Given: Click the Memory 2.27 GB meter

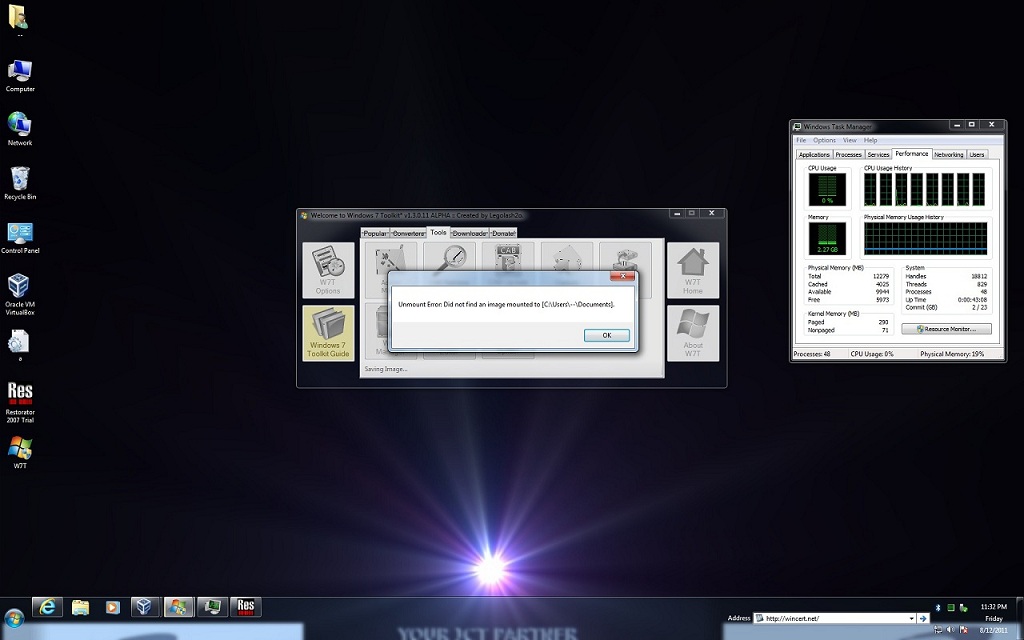Looking at the screenshot, I should tap(827, 238).
